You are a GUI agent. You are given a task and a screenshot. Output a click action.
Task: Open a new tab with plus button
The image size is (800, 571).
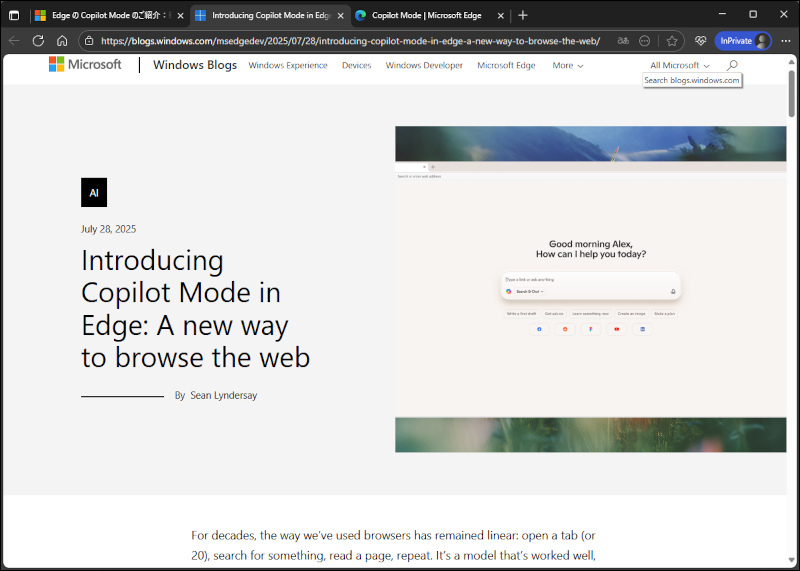(523, 15)
